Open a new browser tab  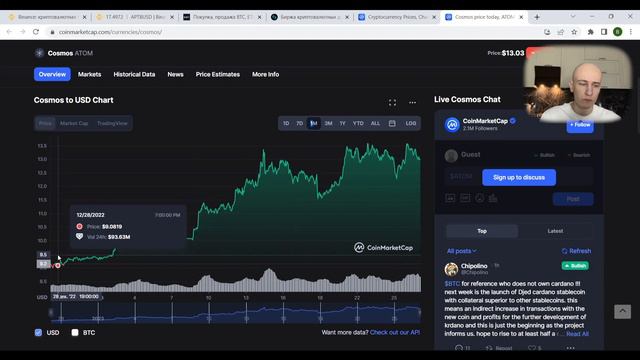coord(537,17)
